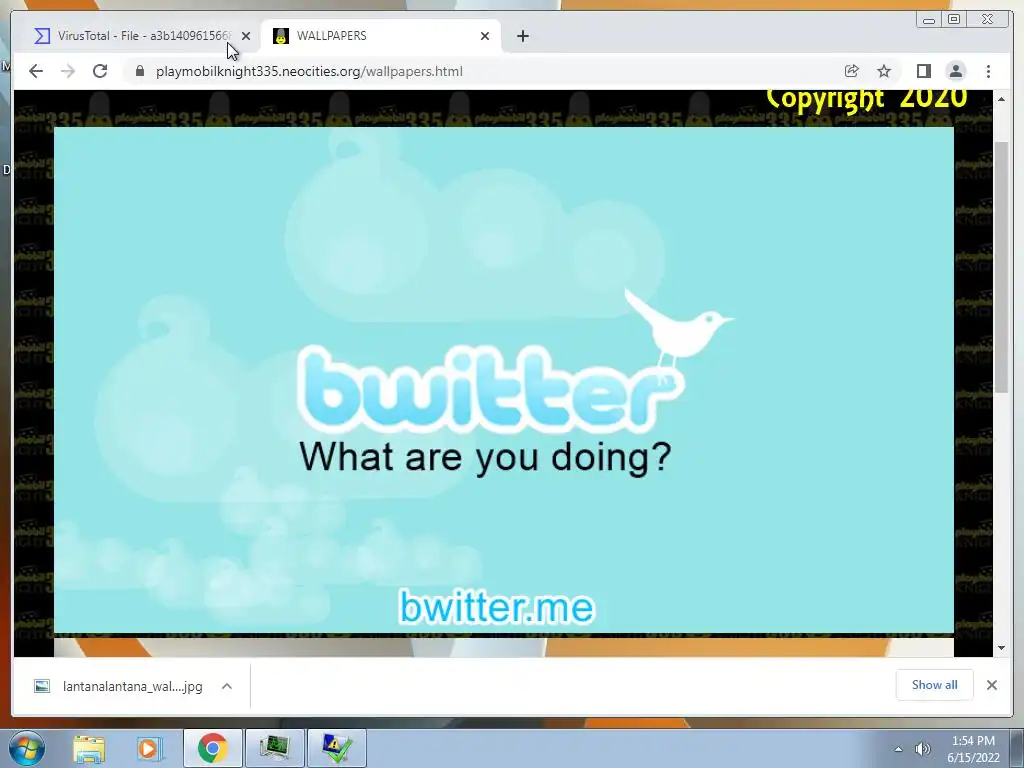
Task: Go back to the previous page
Action: tap(36, 71)
